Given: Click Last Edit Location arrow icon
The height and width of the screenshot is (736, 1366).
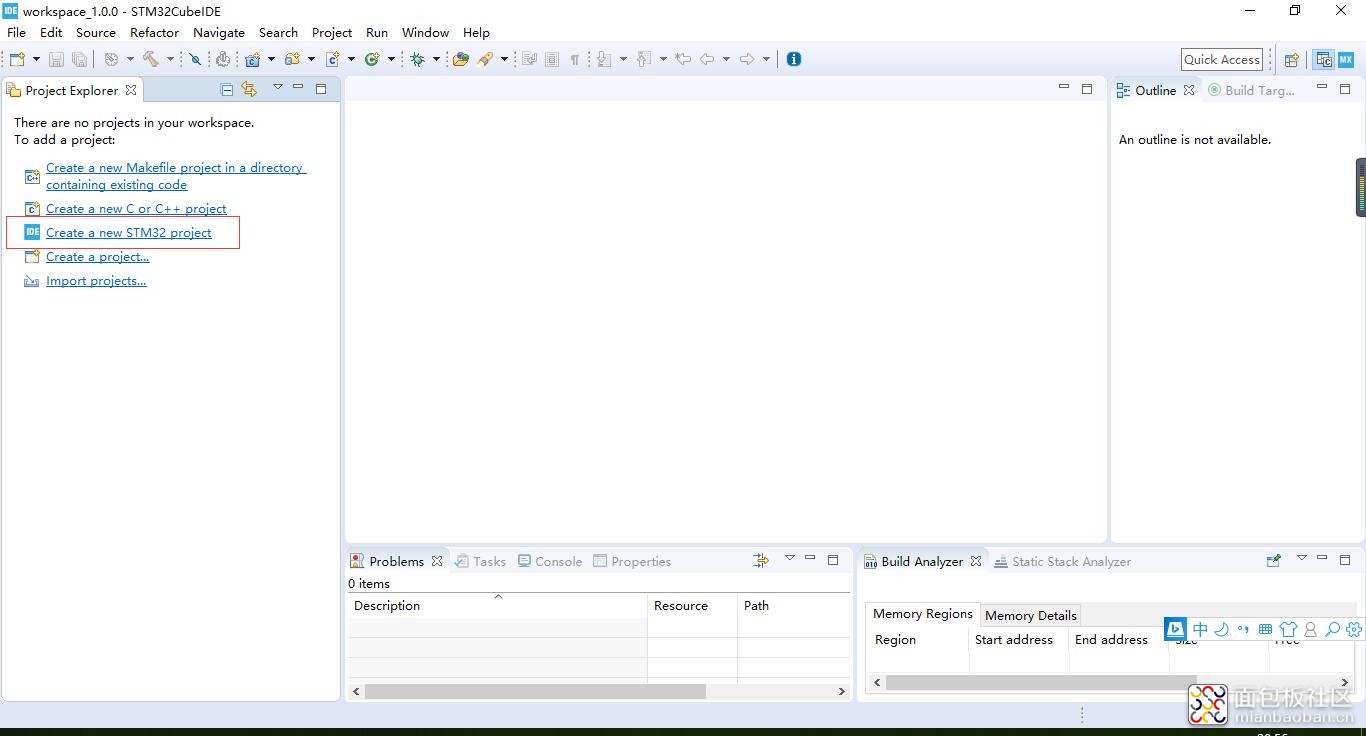Looking at the screenshot, I should click(x=683, y=60).
